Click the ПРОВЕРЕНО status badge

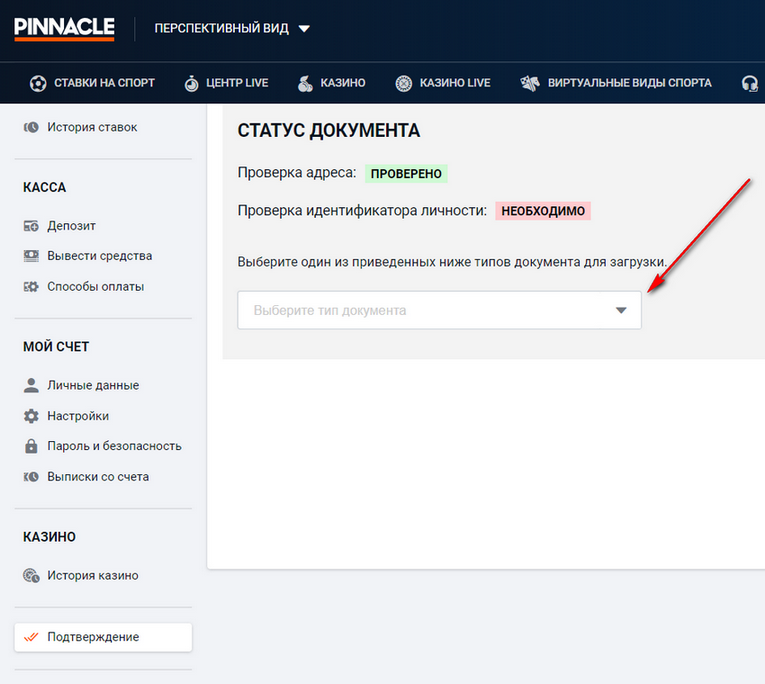[x=406, y=174]
